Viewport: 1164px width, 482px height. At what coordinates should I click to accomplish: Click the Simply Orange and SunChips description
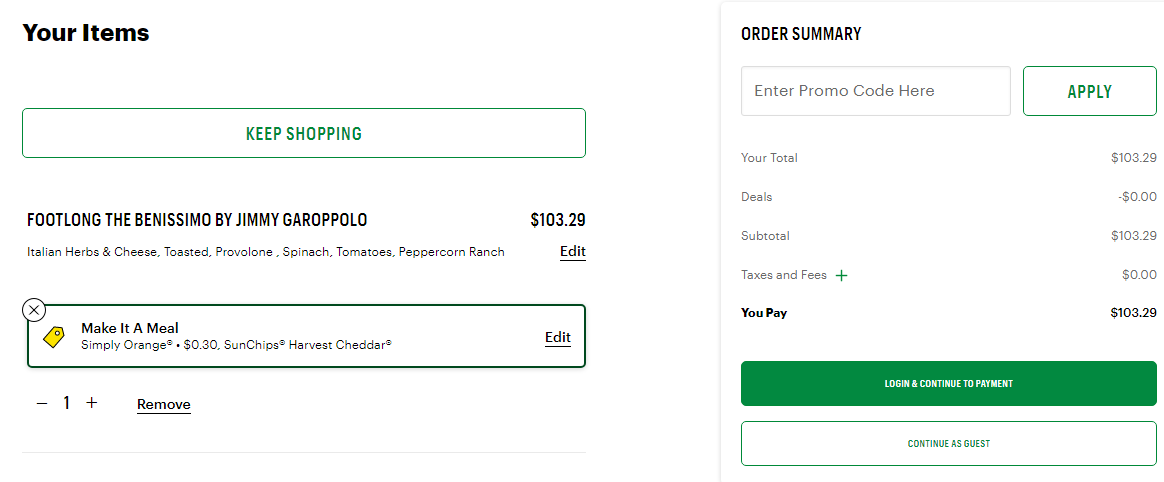point(236,345)
